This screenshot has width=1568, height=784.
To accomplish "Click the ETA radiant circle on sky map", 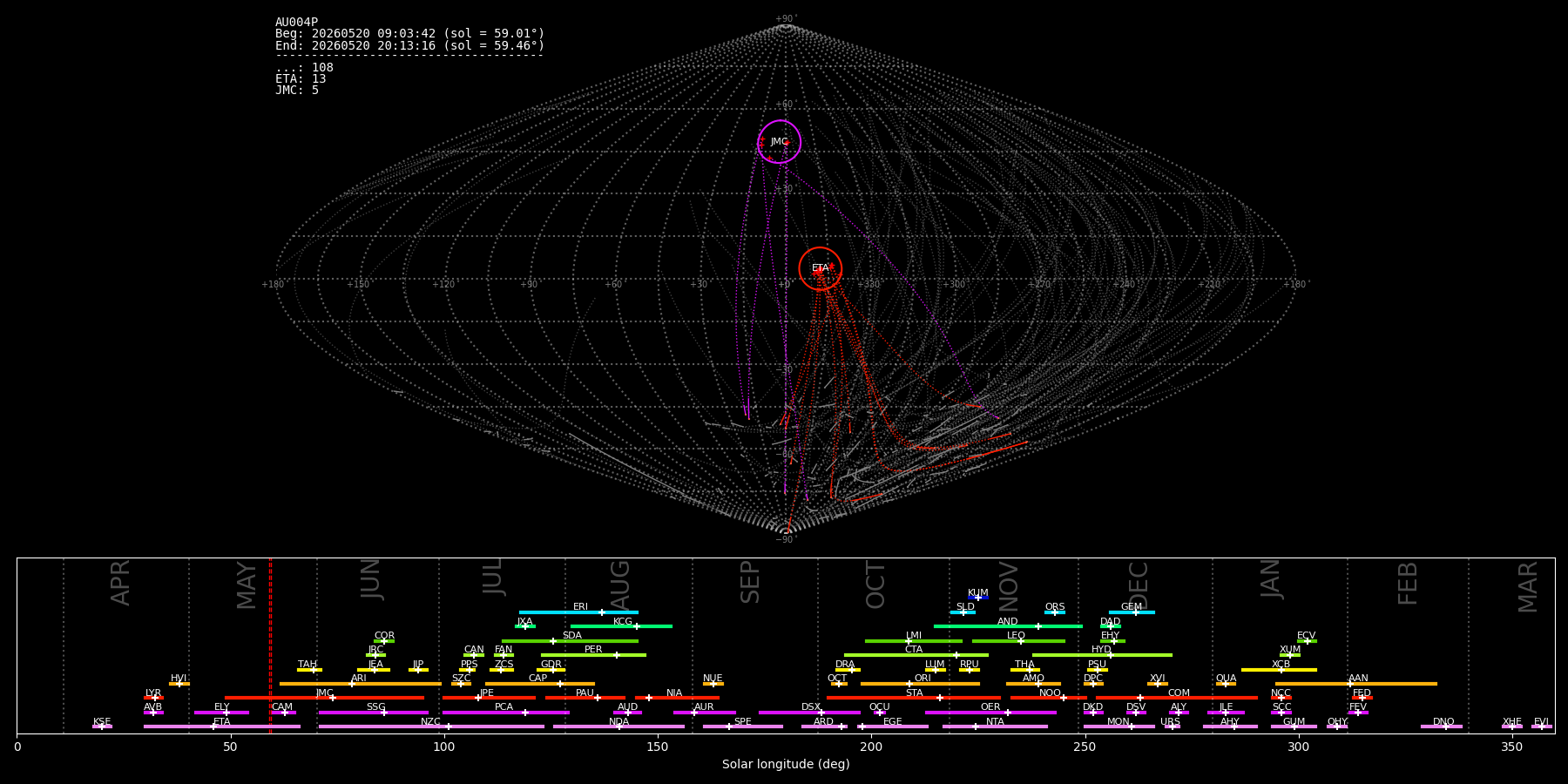I will coord(821,268).
